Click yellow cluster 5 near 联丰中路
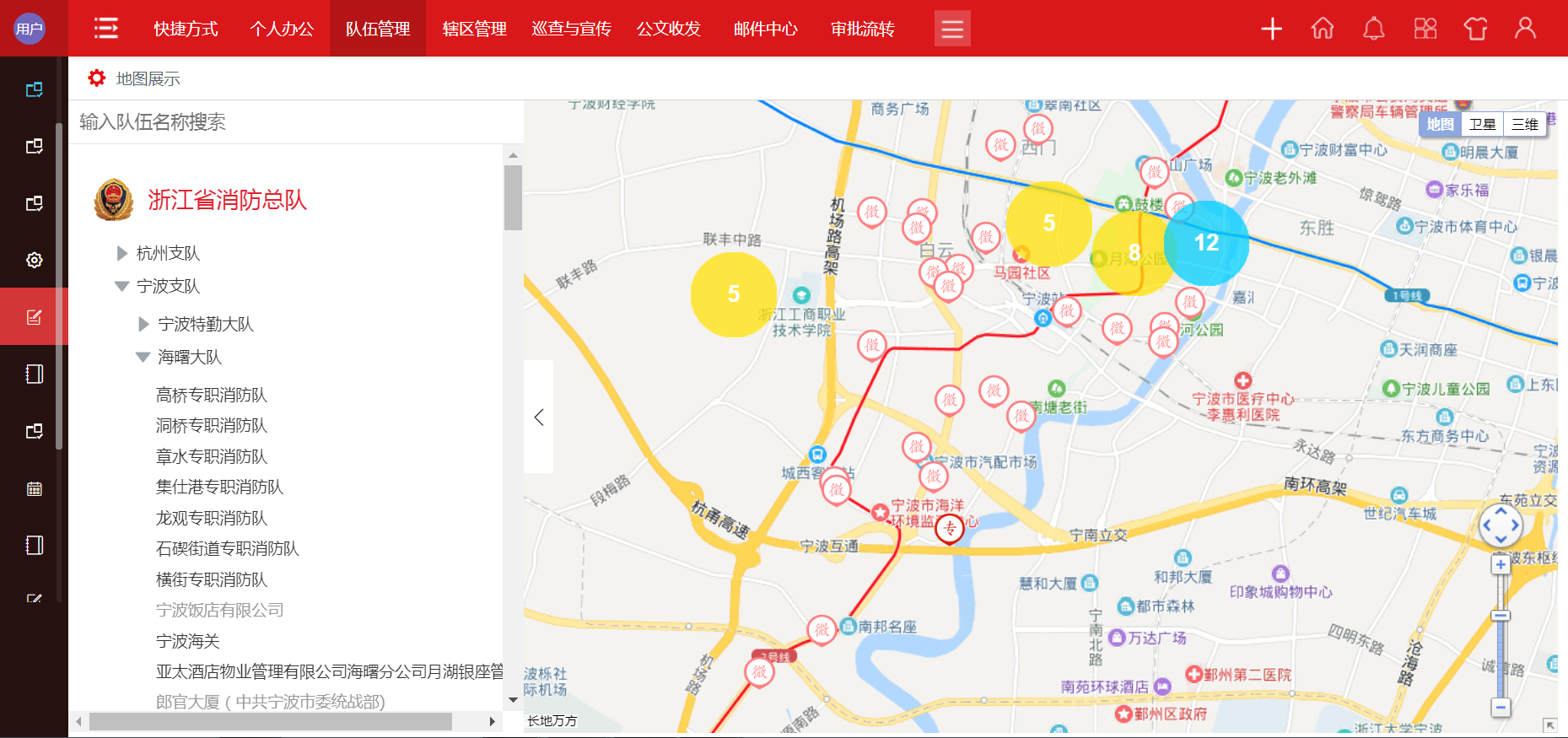 pos(734,294)
